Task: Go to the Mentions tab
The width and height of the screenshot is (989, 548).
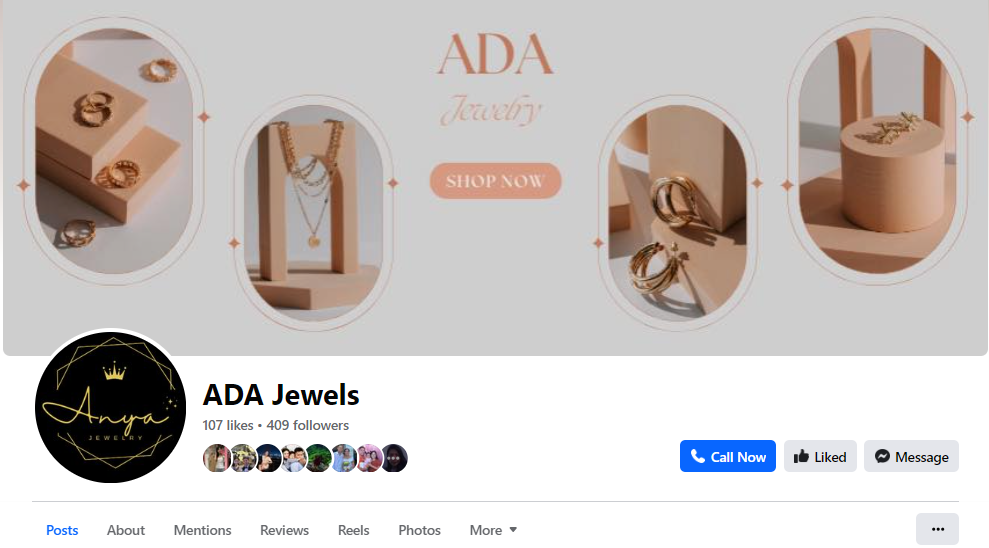Action: 202,530
